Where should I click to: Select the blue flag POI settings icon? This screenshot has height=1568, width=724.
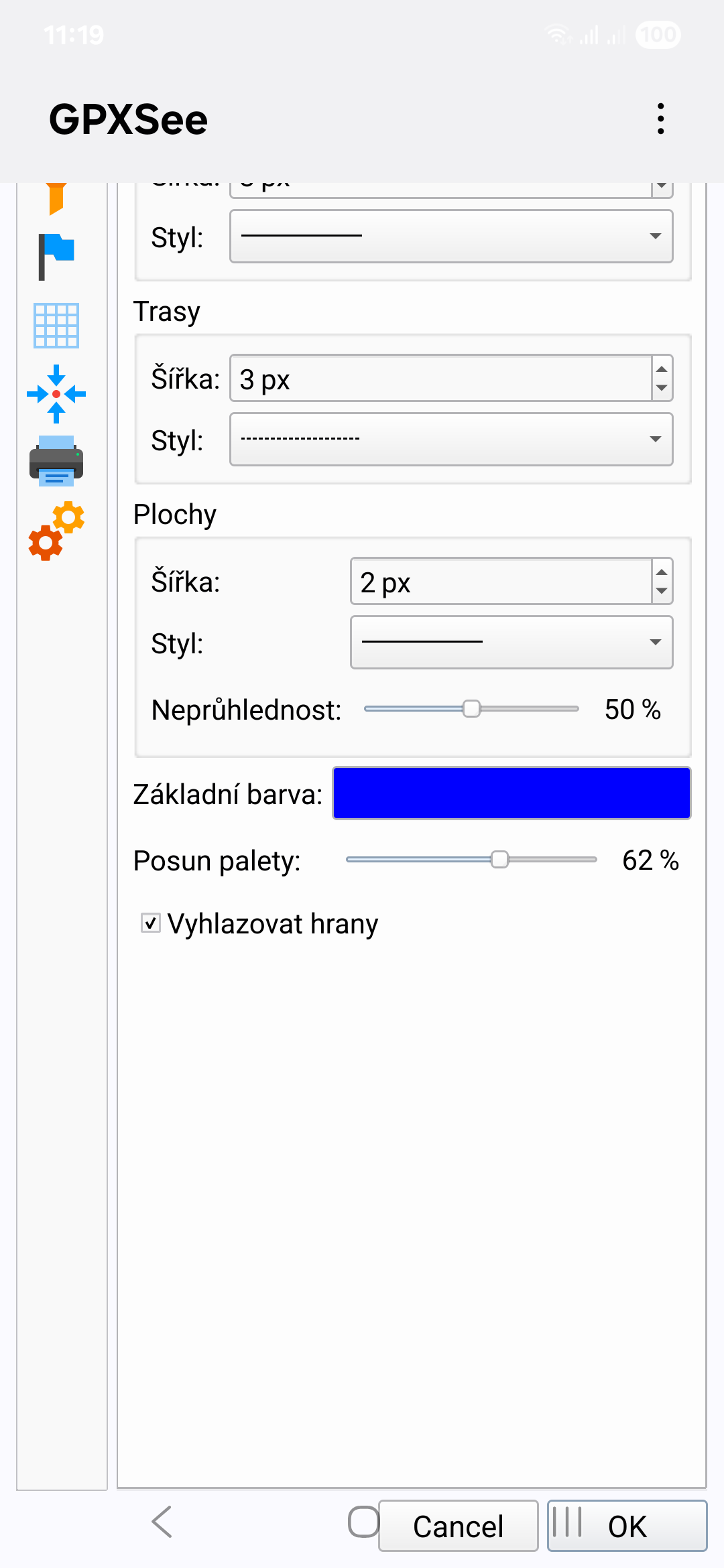56,257
